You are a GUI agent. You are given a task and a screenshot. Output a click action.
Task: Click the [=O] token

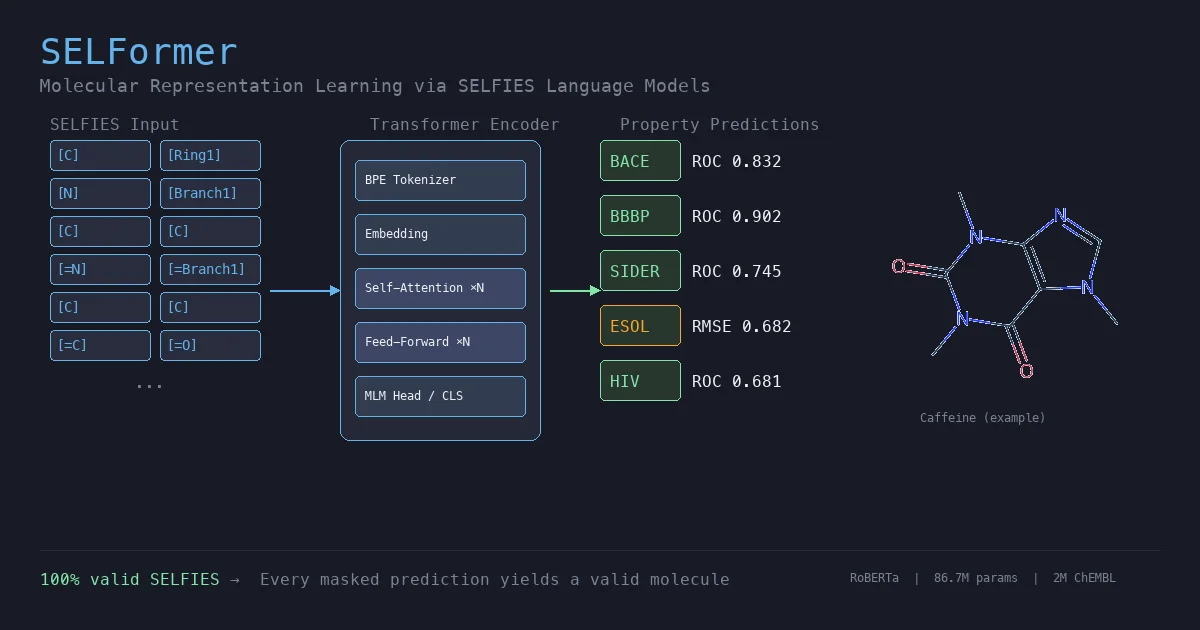(210, 345)
